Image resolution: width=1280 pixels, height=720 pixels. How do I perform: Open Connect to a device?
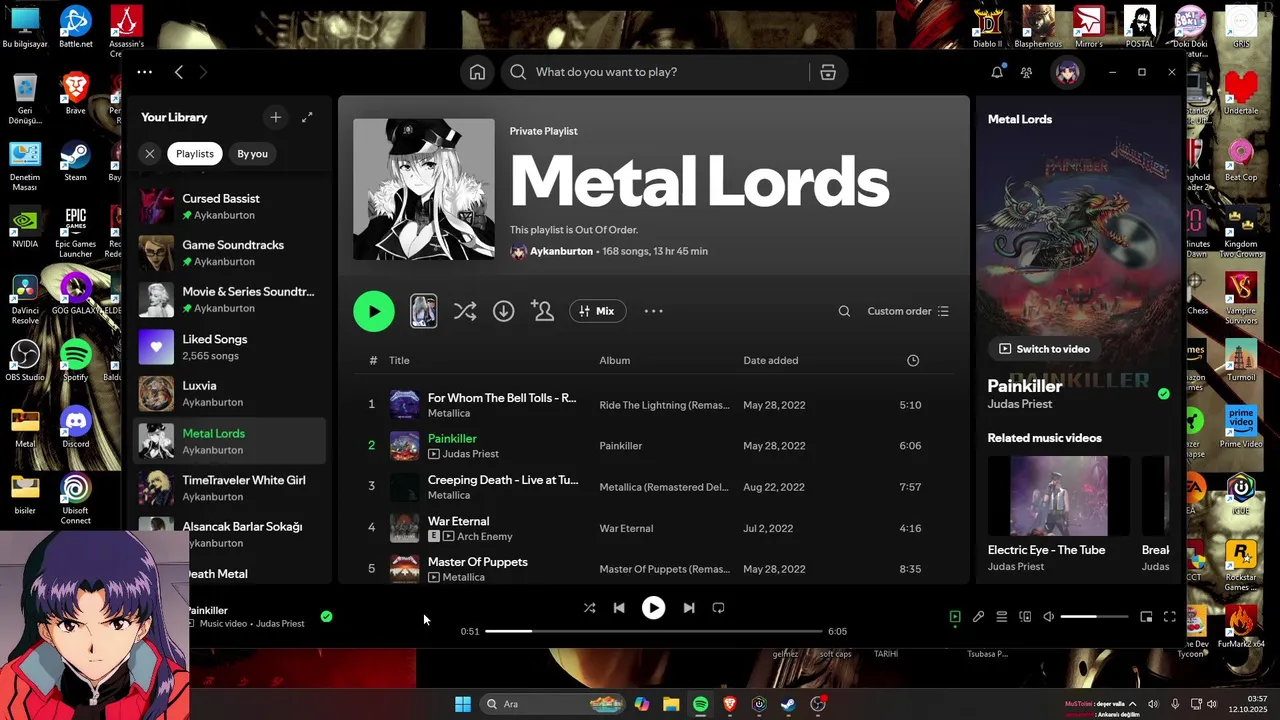[1025, 617]
